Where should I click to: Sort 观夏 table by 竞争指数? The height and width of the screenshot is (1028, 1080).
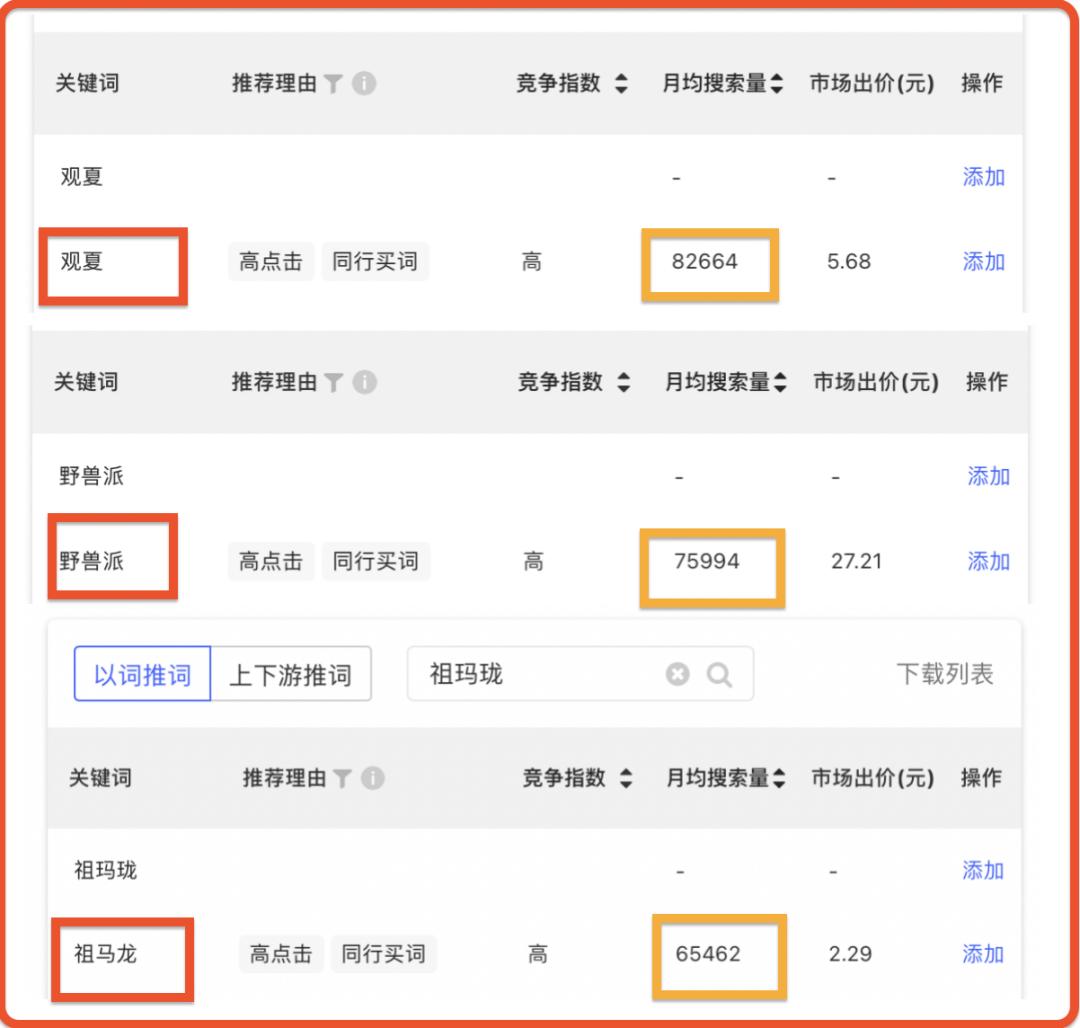621,84
